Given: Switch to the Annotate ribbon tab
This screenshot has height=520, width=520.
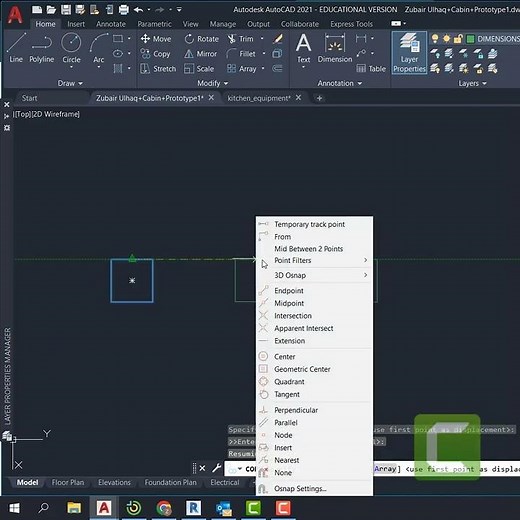Looking at the screenshot, I should tap(111, 24).
